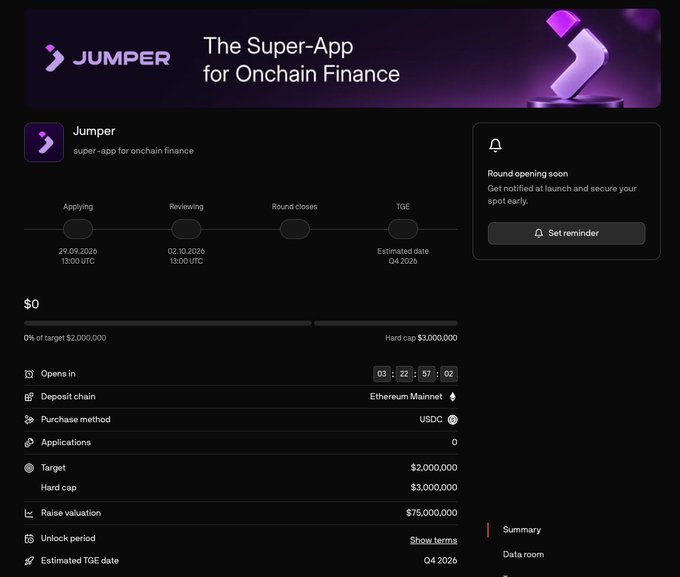Image resolution: width=680 pixels, height=577 pixels.
Task: Click the Applications icon
Action: (x=29, y=443)
